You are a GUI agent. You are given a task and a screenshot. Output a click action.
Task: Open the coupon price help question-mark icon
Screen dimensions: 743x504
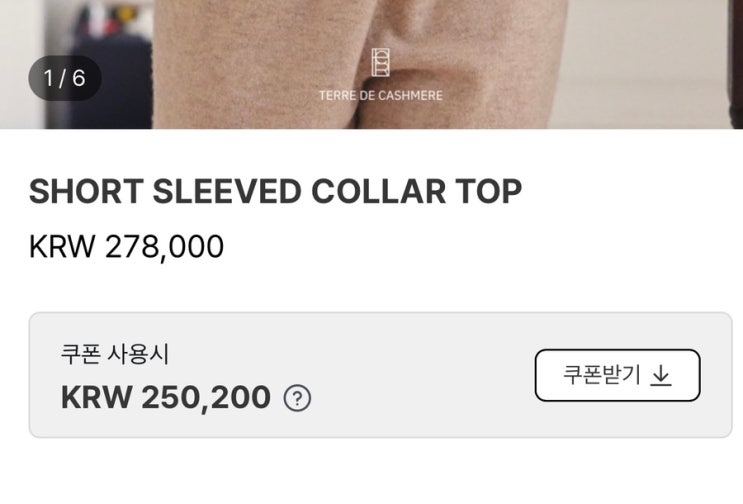tap(297, 398)
